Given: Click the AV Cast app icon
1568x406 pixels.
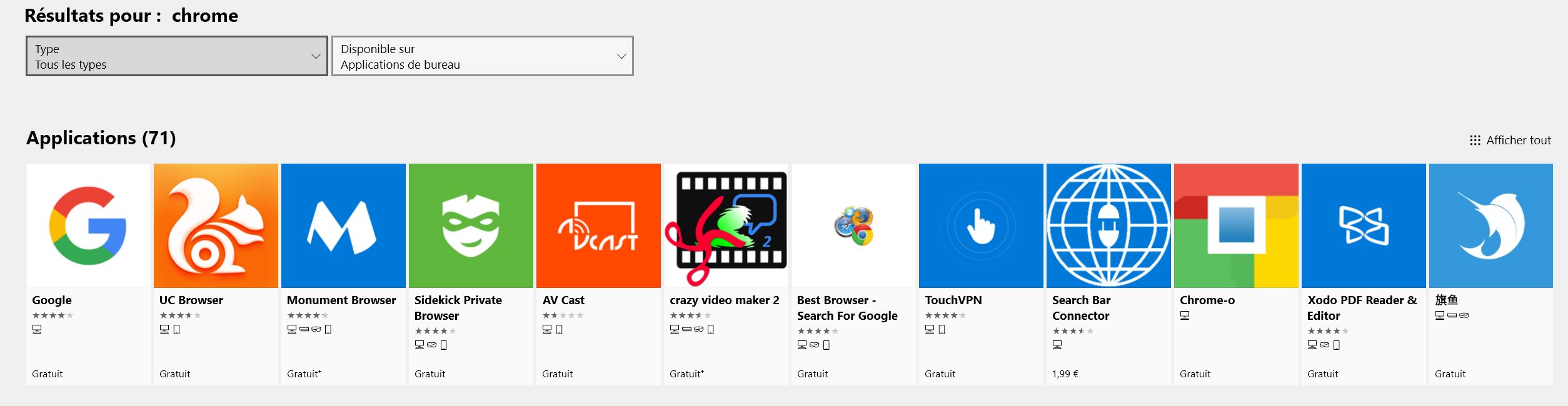Looking at the screenshot, I should [598, 225].
